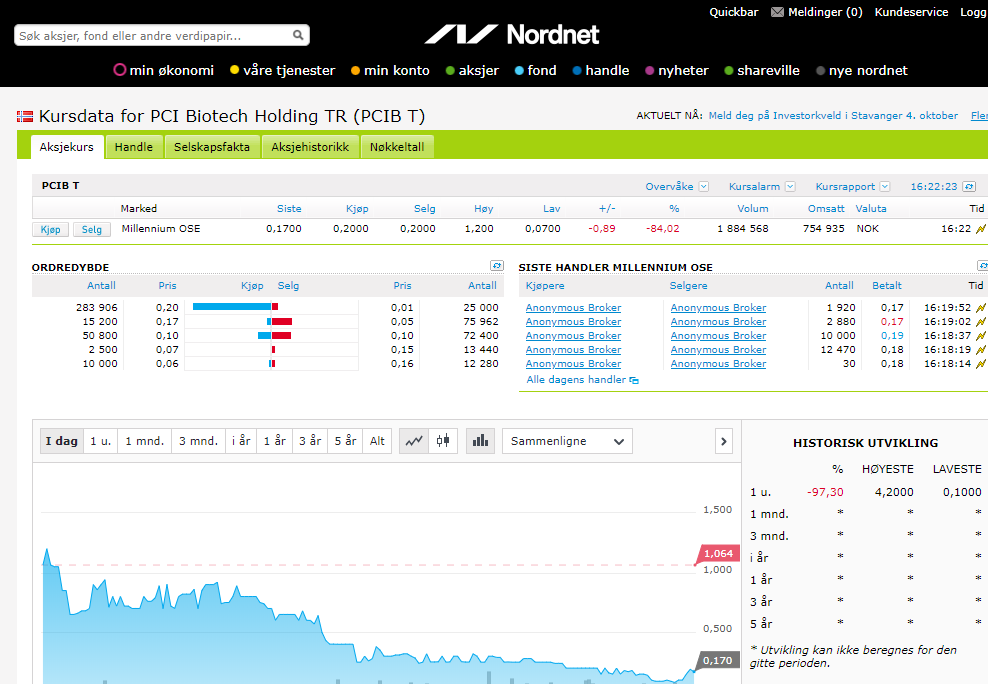The height and width of the screenshot is (684, 988).
Task: Click the Volum column header
Action: pyautogui.click(x=753, y=208)
